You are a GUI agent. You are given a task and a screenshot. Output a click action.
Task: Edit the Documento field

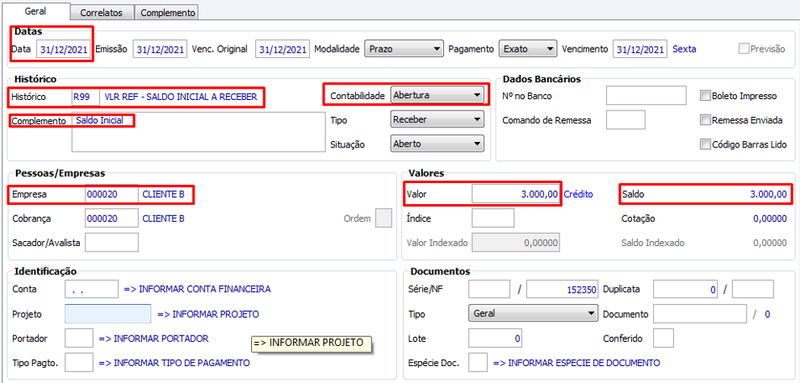pyautogui.click(x=699, y=314)
